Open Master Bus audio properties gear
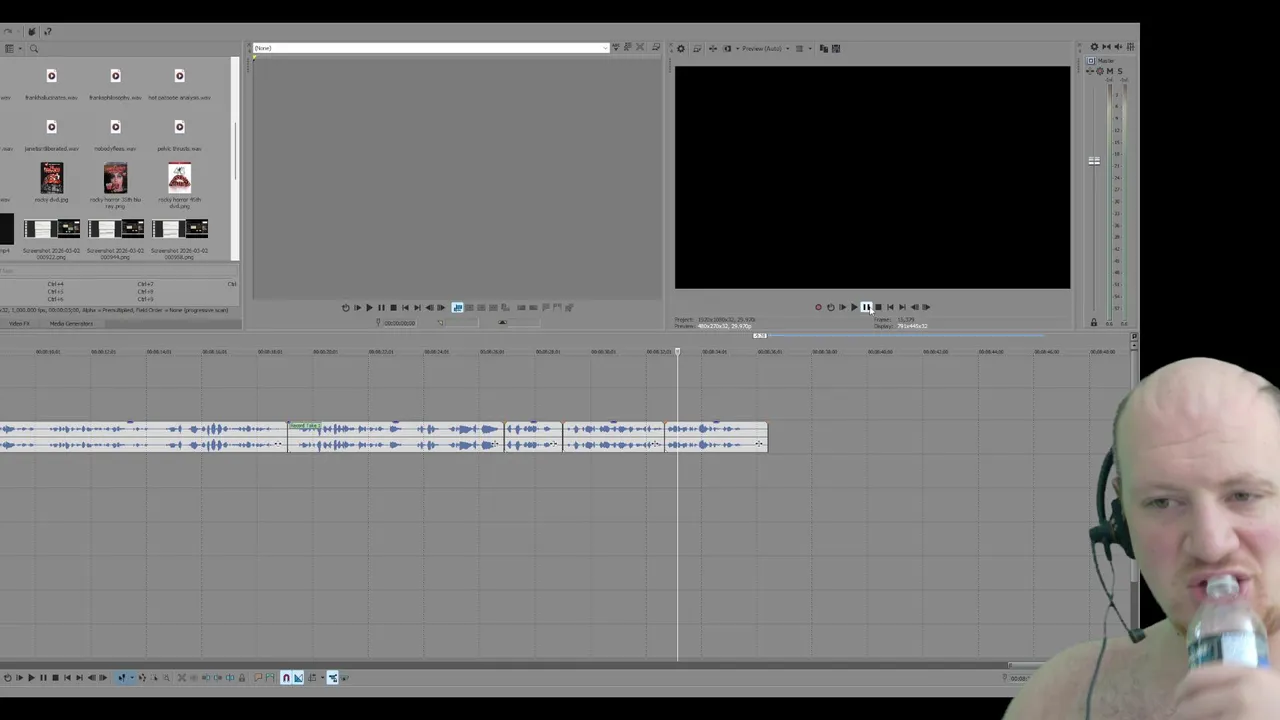This screenshot has width=1280, height=720. (x=1094, y=47)
